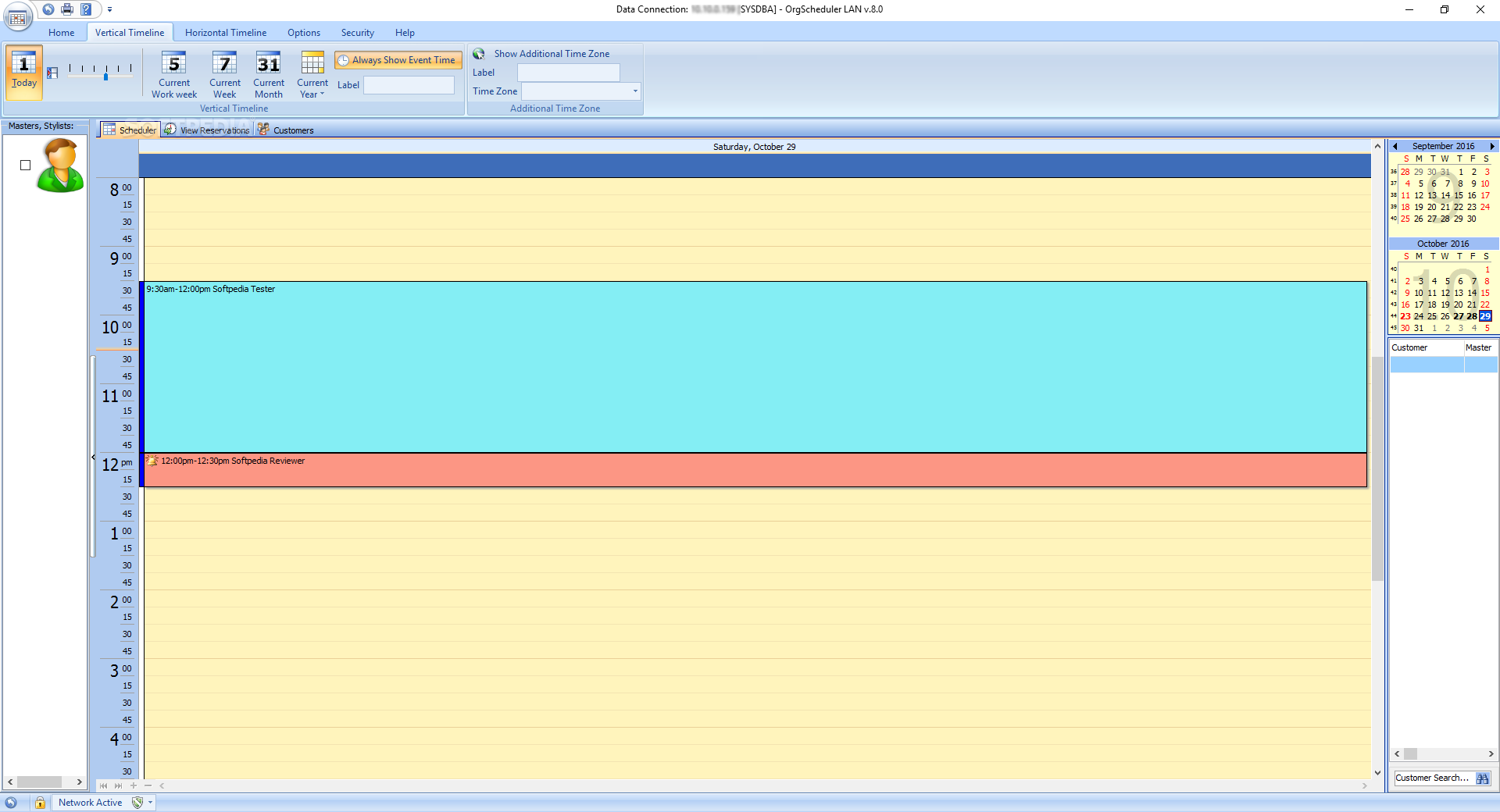Click the Network Active status button
Viewport: 1500px width, 812px height.
pyautogui.click(x=90, y=803)
